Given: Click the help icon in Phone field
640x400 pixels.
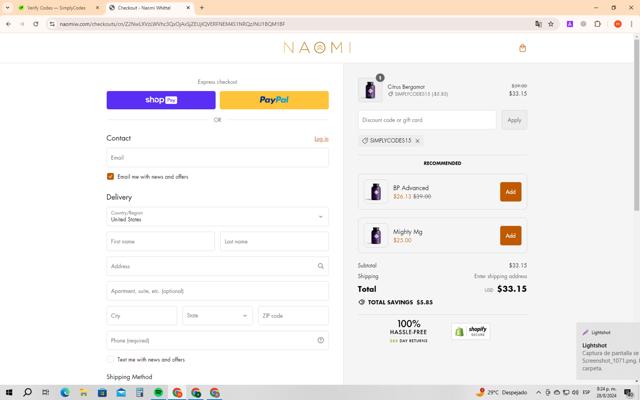Looking at the screenshot, I should (x=321, y=340).
